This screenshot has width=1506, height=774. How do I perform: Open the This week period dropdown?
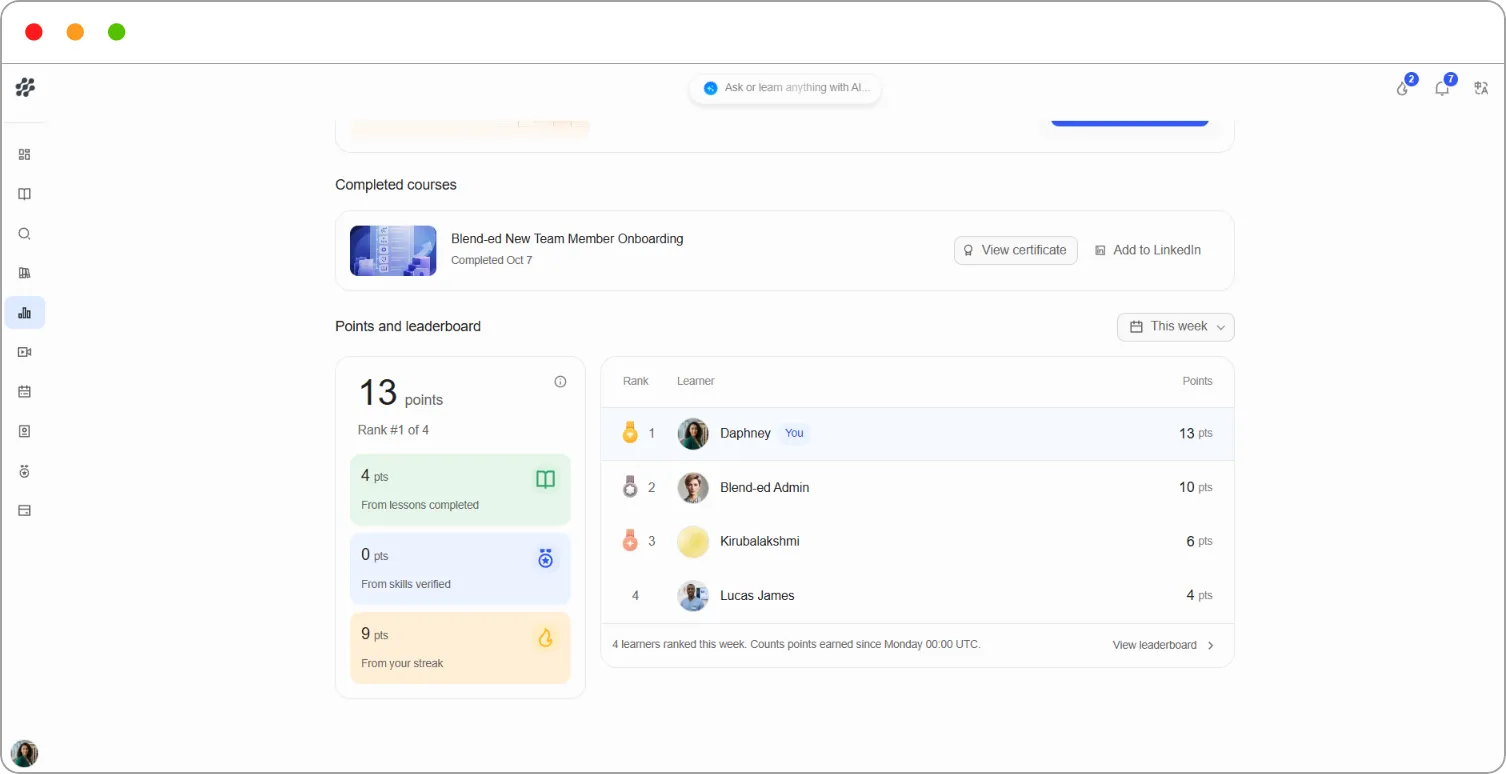(1175, 327)
